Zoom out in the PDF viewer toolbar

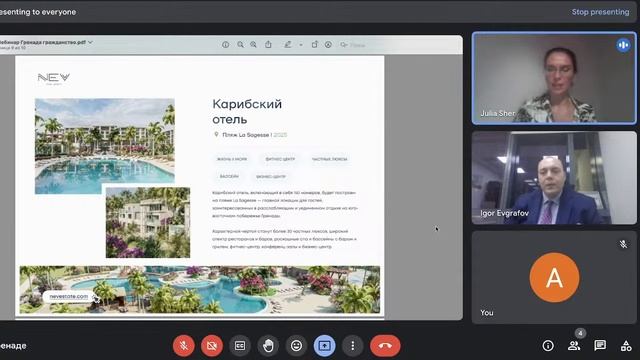point(240,45)
